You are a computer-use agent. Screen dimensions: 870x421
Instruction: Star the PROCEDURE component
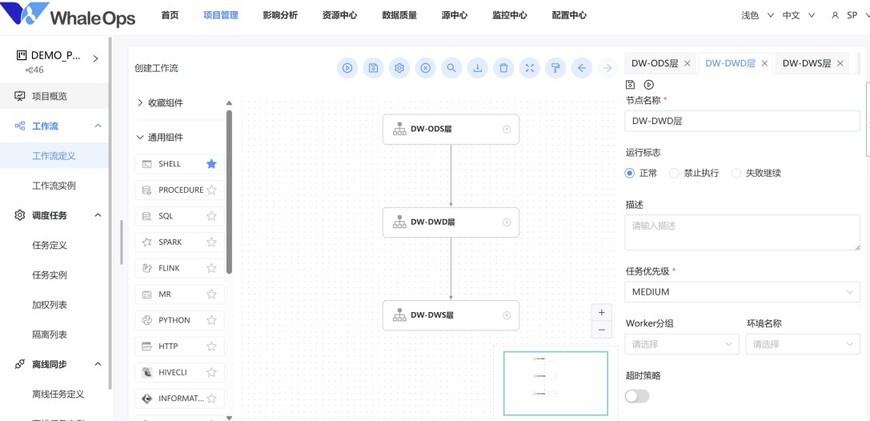211,190
